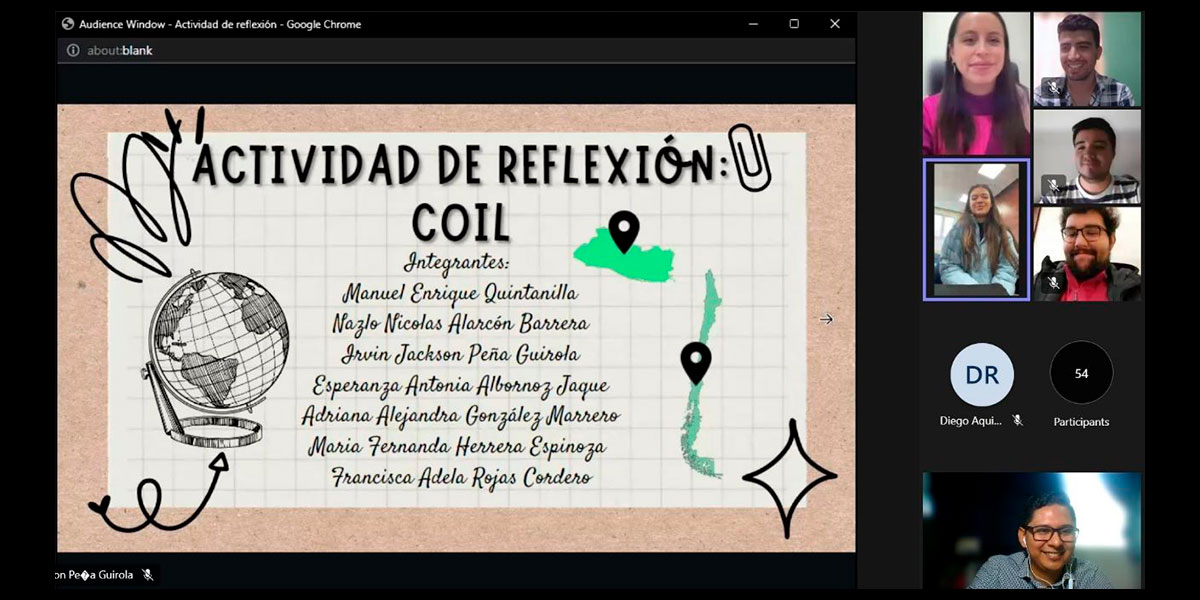The image size is (1200, 600).
Task: Click the 54 Participants circle
Action: (1081, 373)
